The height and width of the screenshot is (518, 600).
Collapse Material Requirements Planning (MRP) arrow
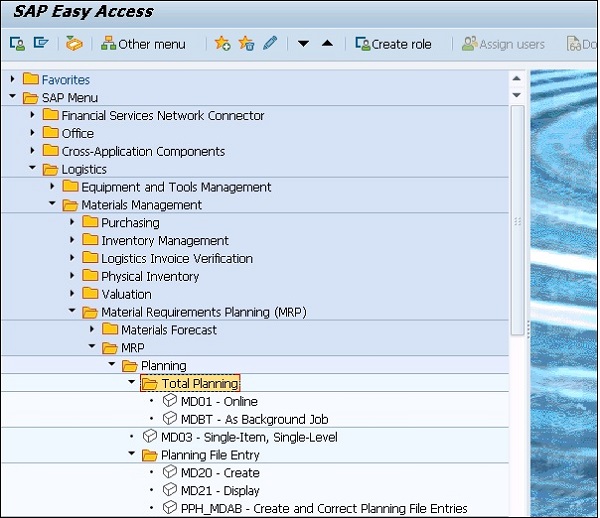coord(72,311)
